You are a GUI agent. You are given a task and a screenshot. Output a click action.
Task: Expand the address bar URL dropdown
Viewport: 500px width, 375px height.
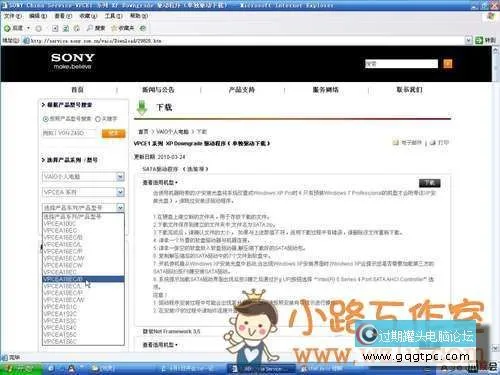point(469,40)
